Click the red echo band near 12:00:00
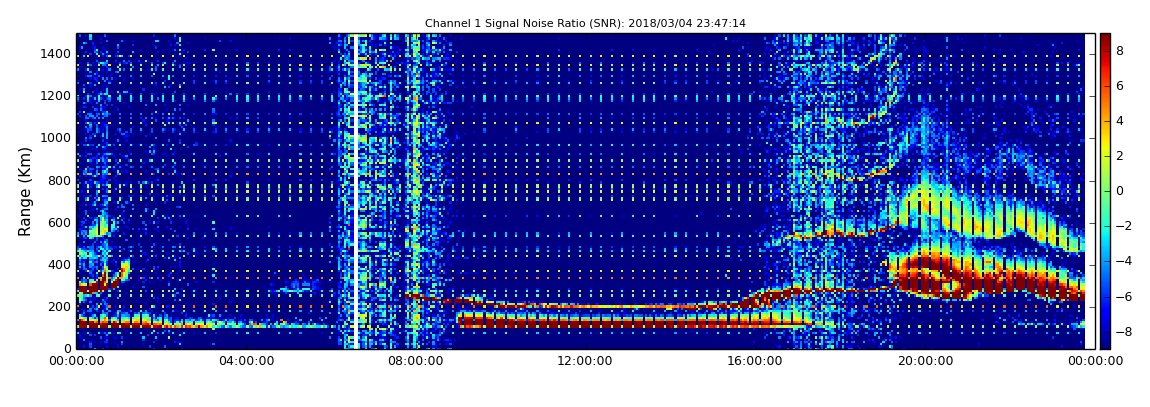The image size is (1150, 407). 587,320
